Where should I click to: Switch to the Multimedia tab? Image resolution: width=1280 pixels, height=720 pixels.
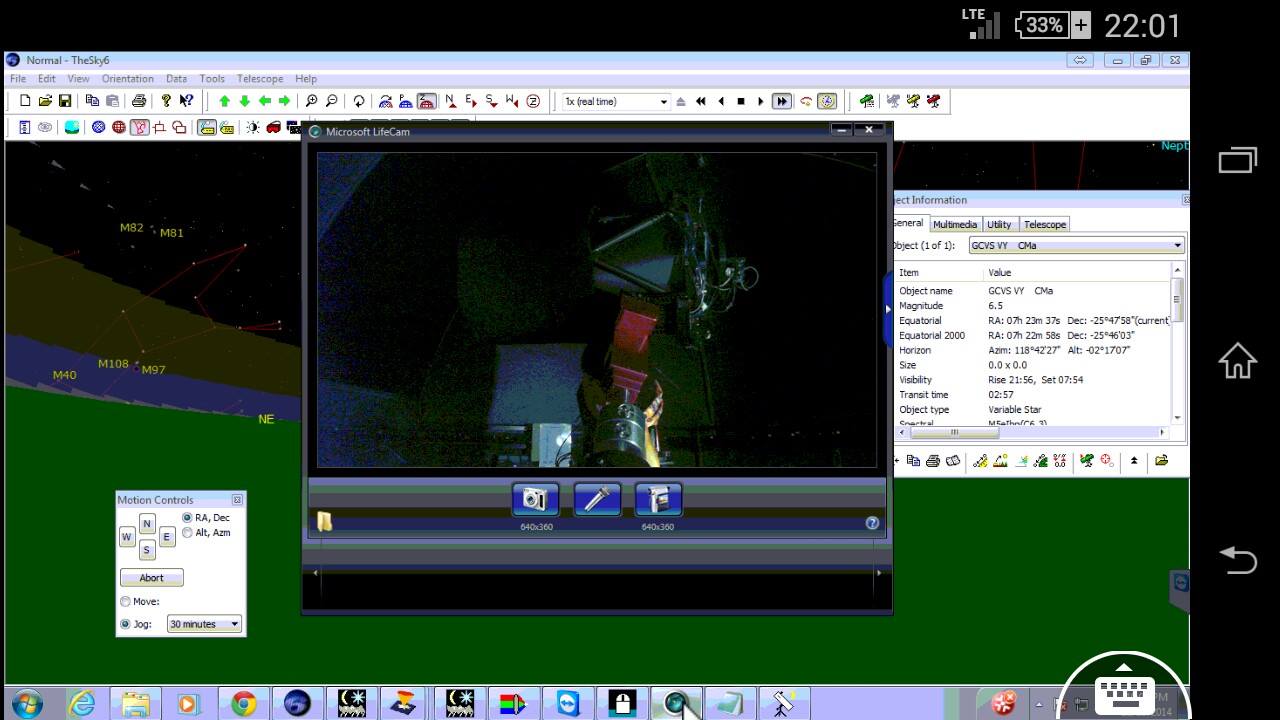[x=954, y=224]
